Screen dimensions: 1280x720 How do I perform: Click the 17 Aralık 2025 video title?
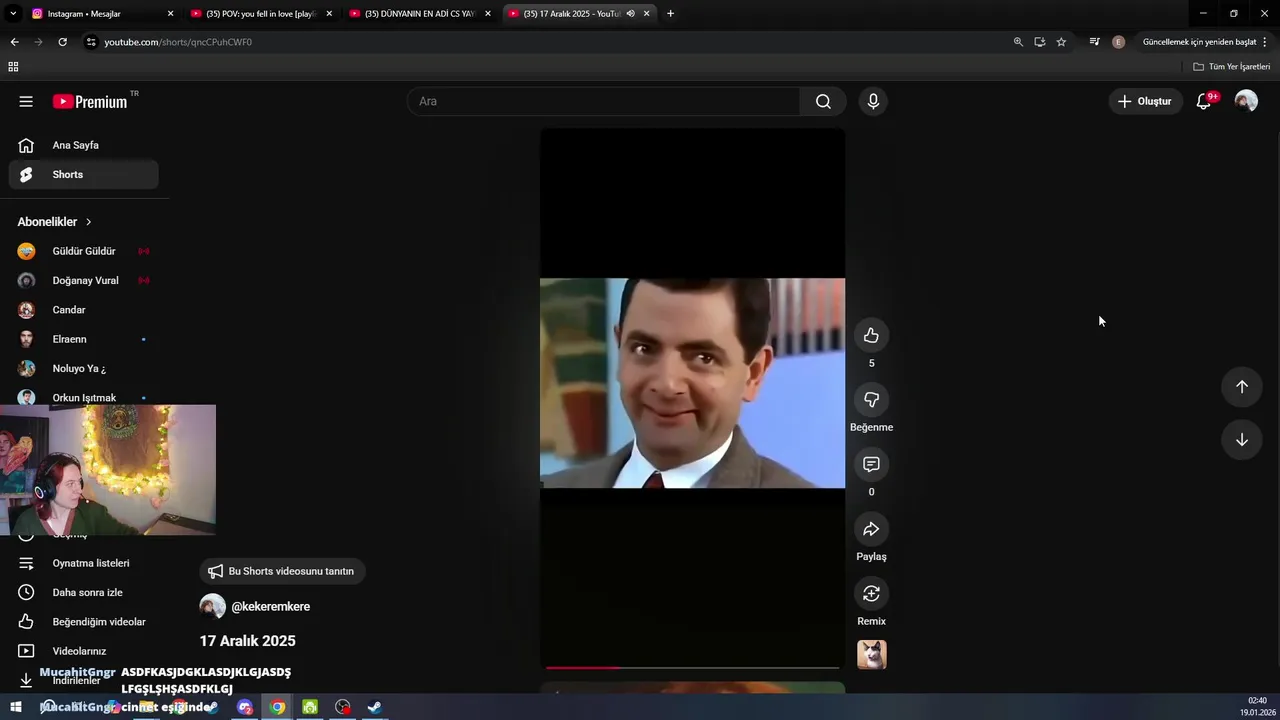247,641
